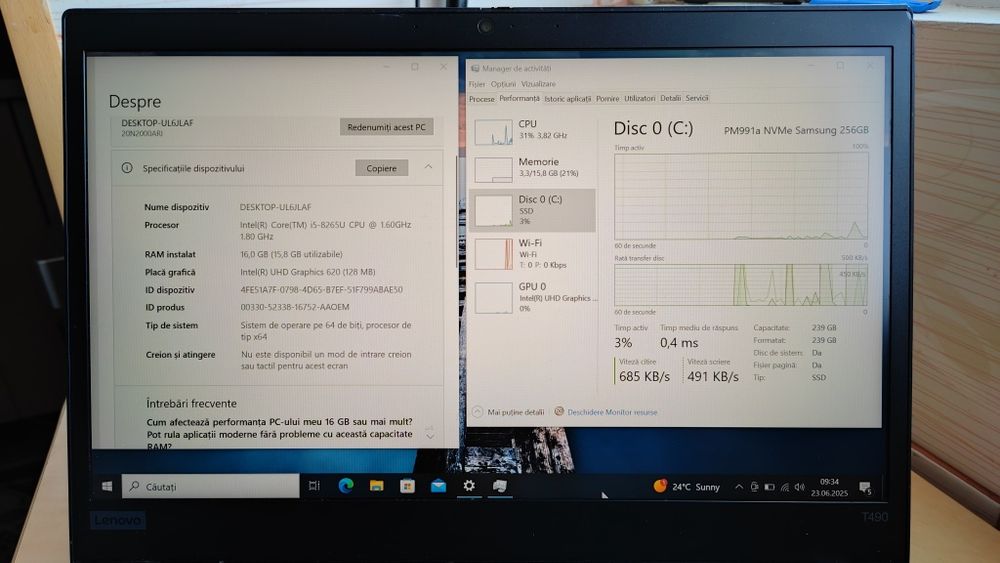Click the info icon beside Specificațiile dispozitivului
Screen dimensions: 1000x563
127,168
